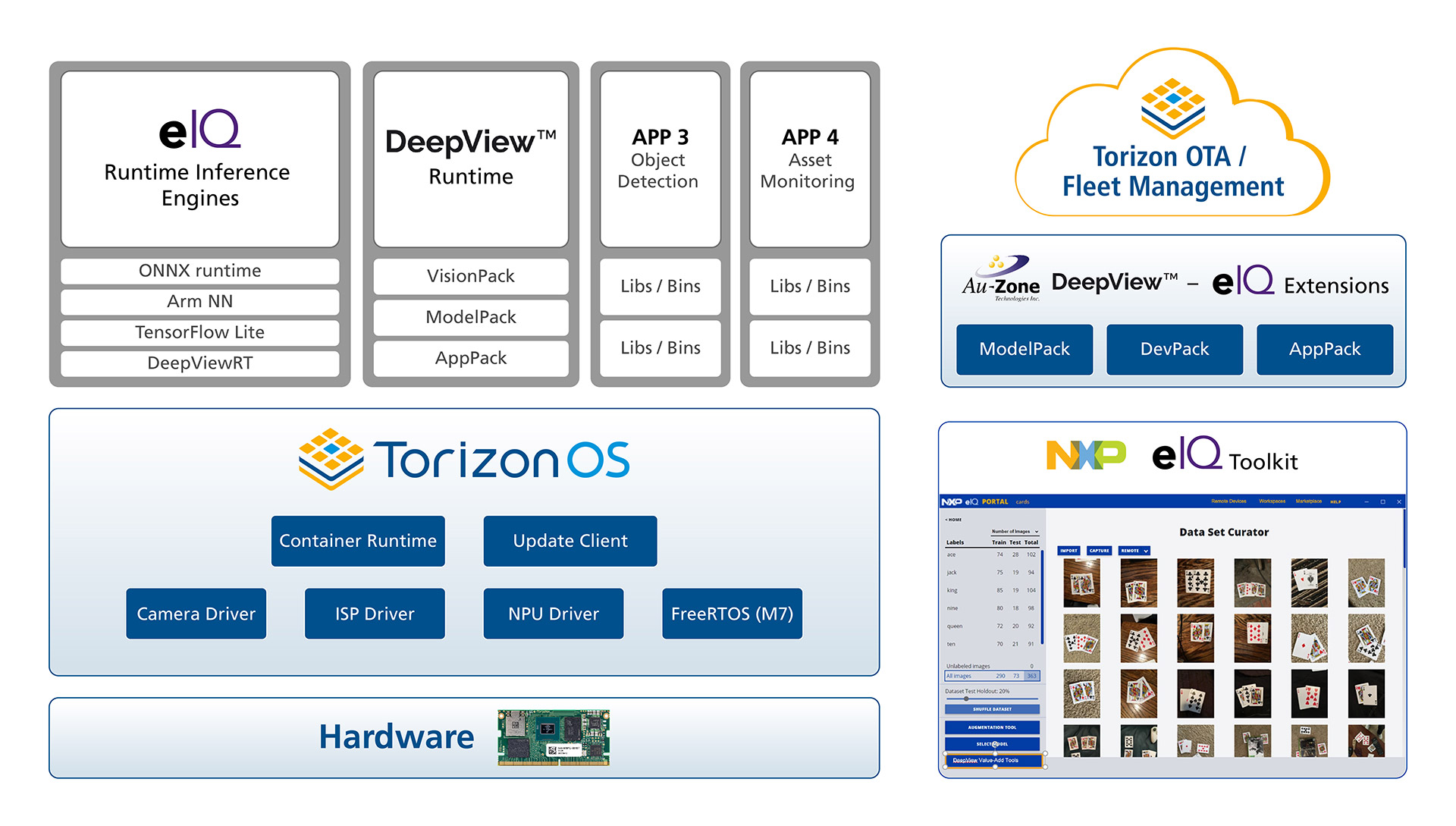Screen dimensions: 1456x826
Task: Click the ModelPack button under Extensions
Action: coord(1025,350)
